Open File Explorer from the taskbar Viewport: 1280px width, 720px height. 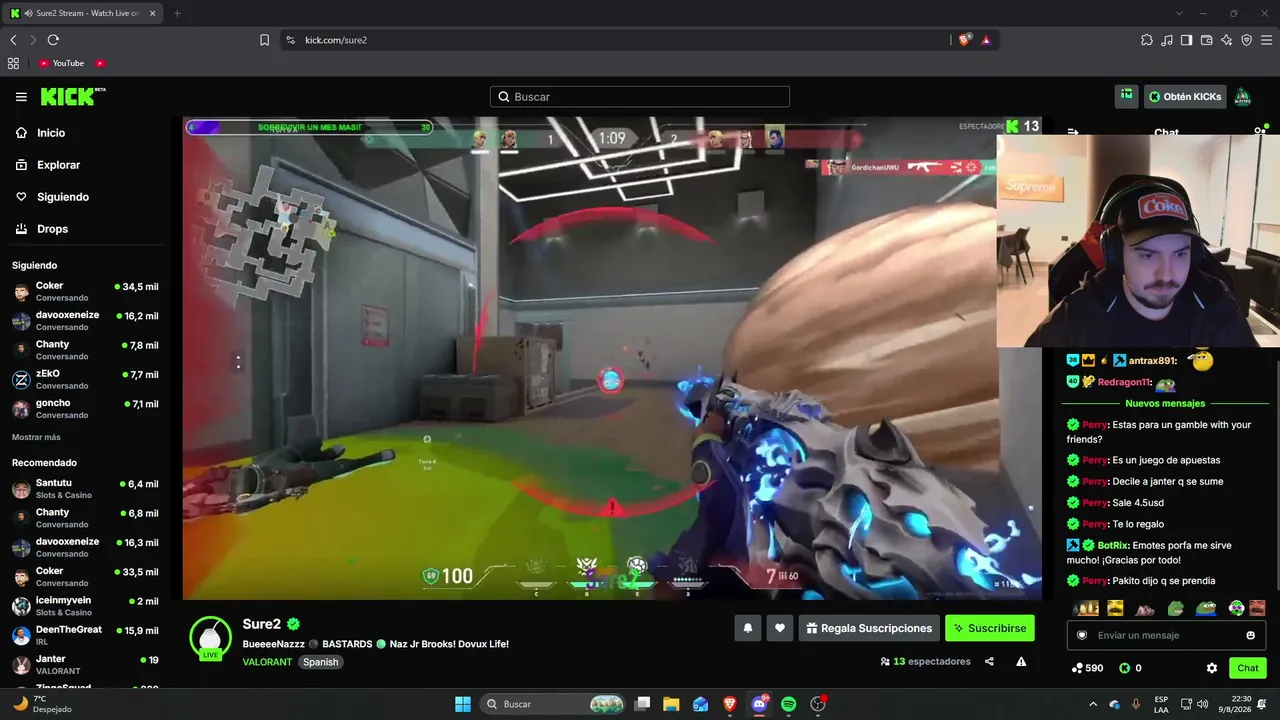(x=671, y=704)
